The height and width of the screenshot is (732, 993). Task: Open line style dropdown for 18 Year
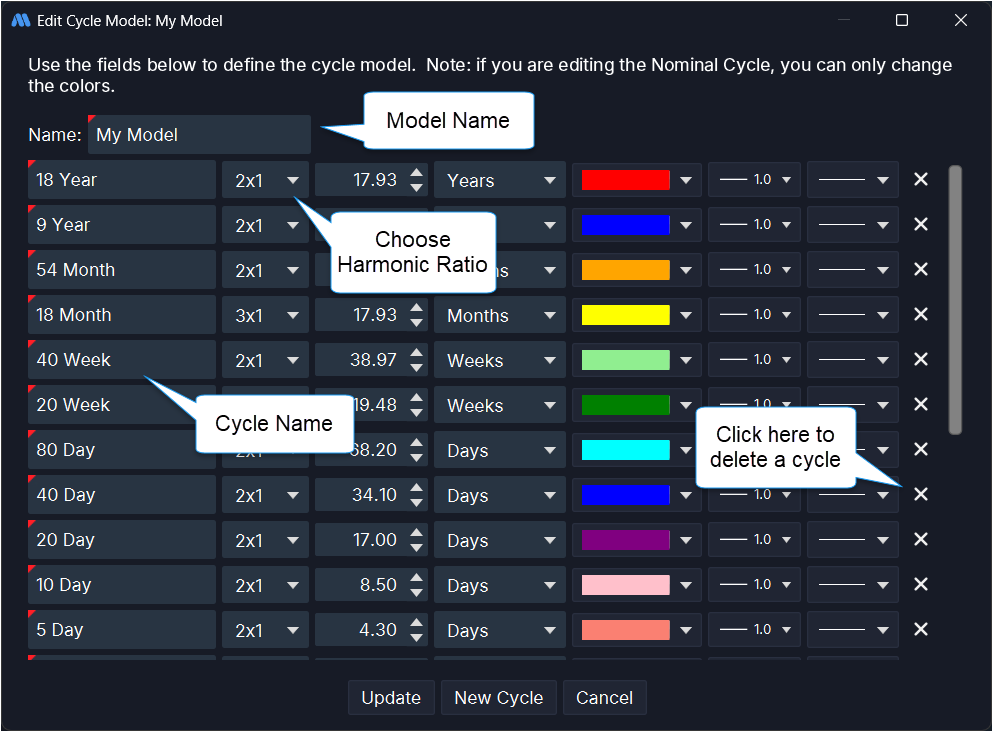coord(852,181)
